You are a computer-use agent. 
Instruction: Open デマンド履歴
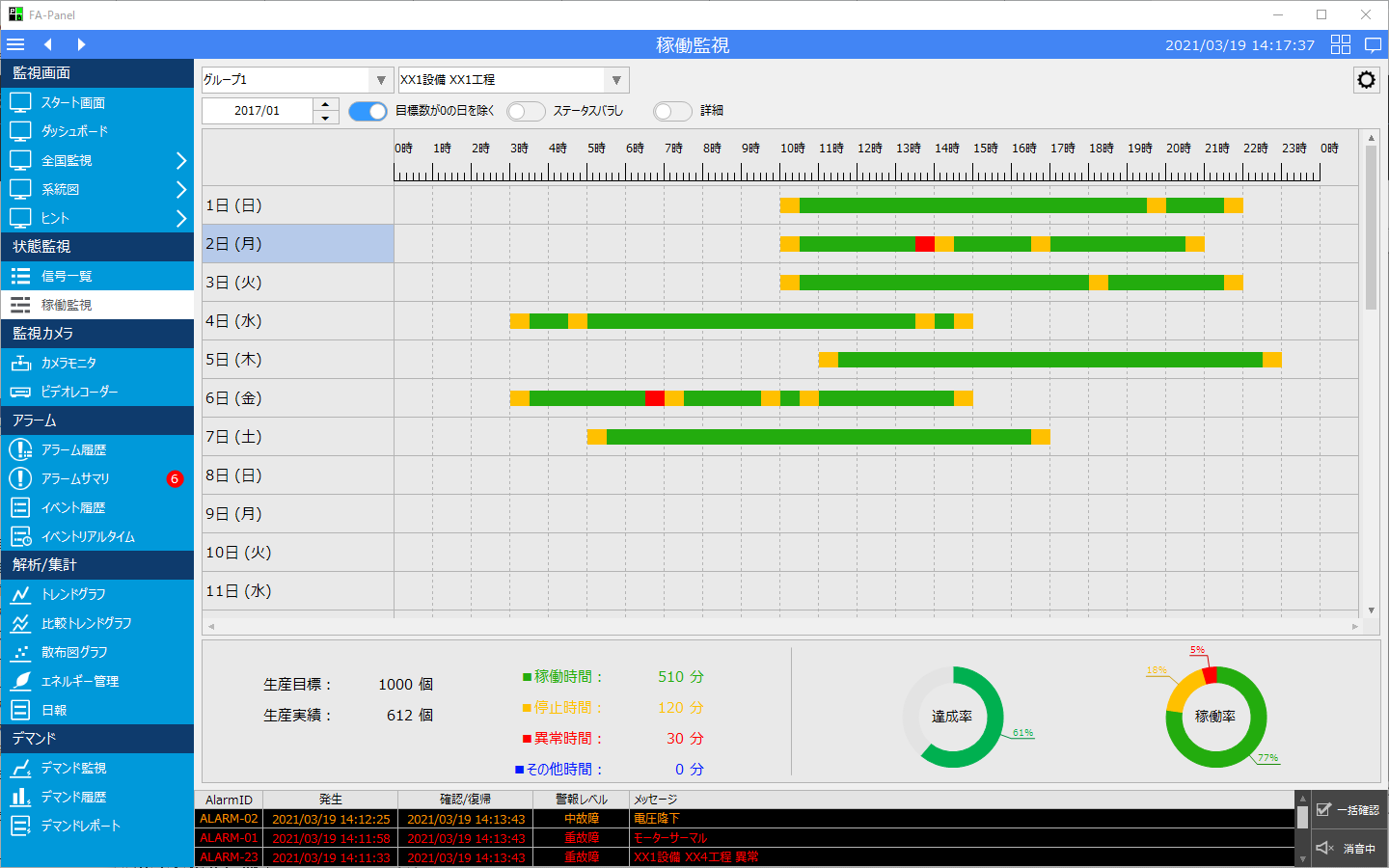click(x=96, y=797)
